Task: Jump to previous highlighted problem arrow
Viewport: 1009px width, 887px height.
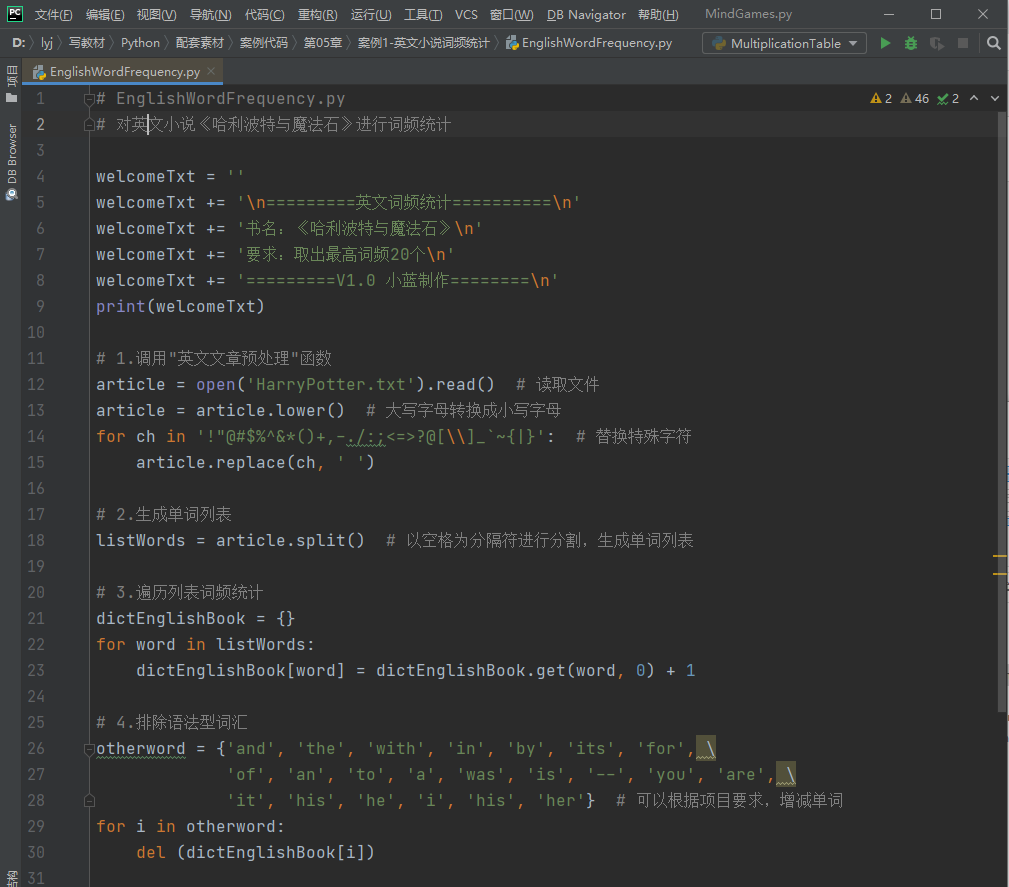Action: click(975, 98)
